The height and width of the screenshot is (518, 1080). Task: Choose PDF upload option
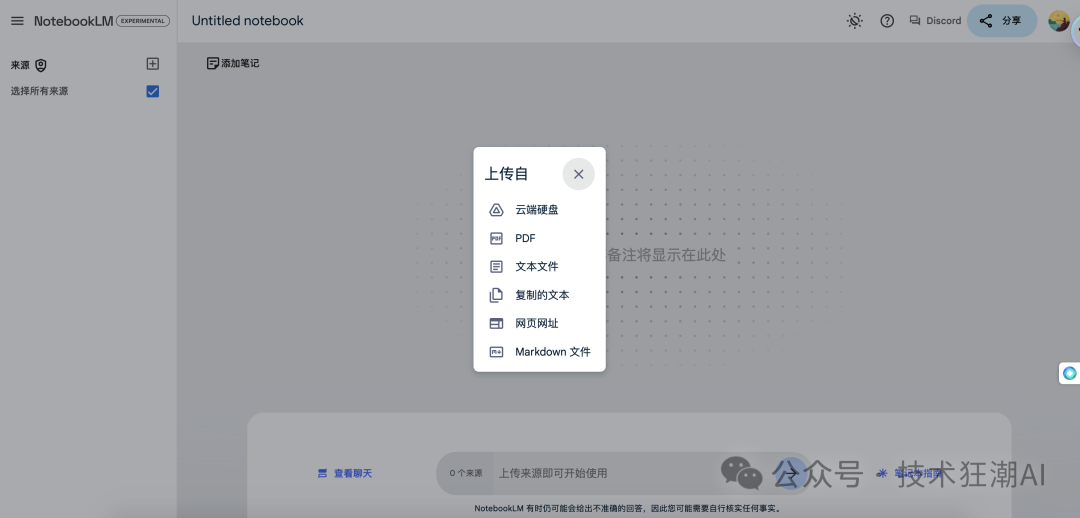(x=539, y=238)
